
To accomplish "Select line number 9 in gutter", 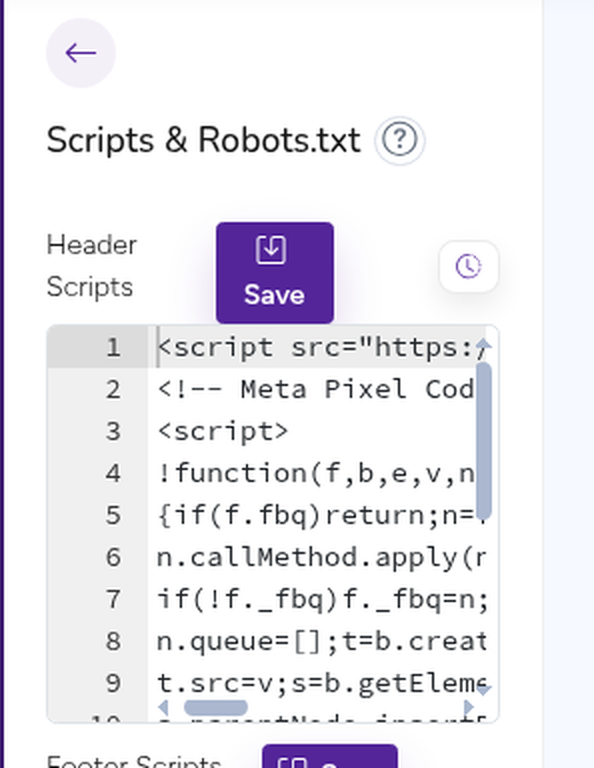I will click(x=113, y=684).
